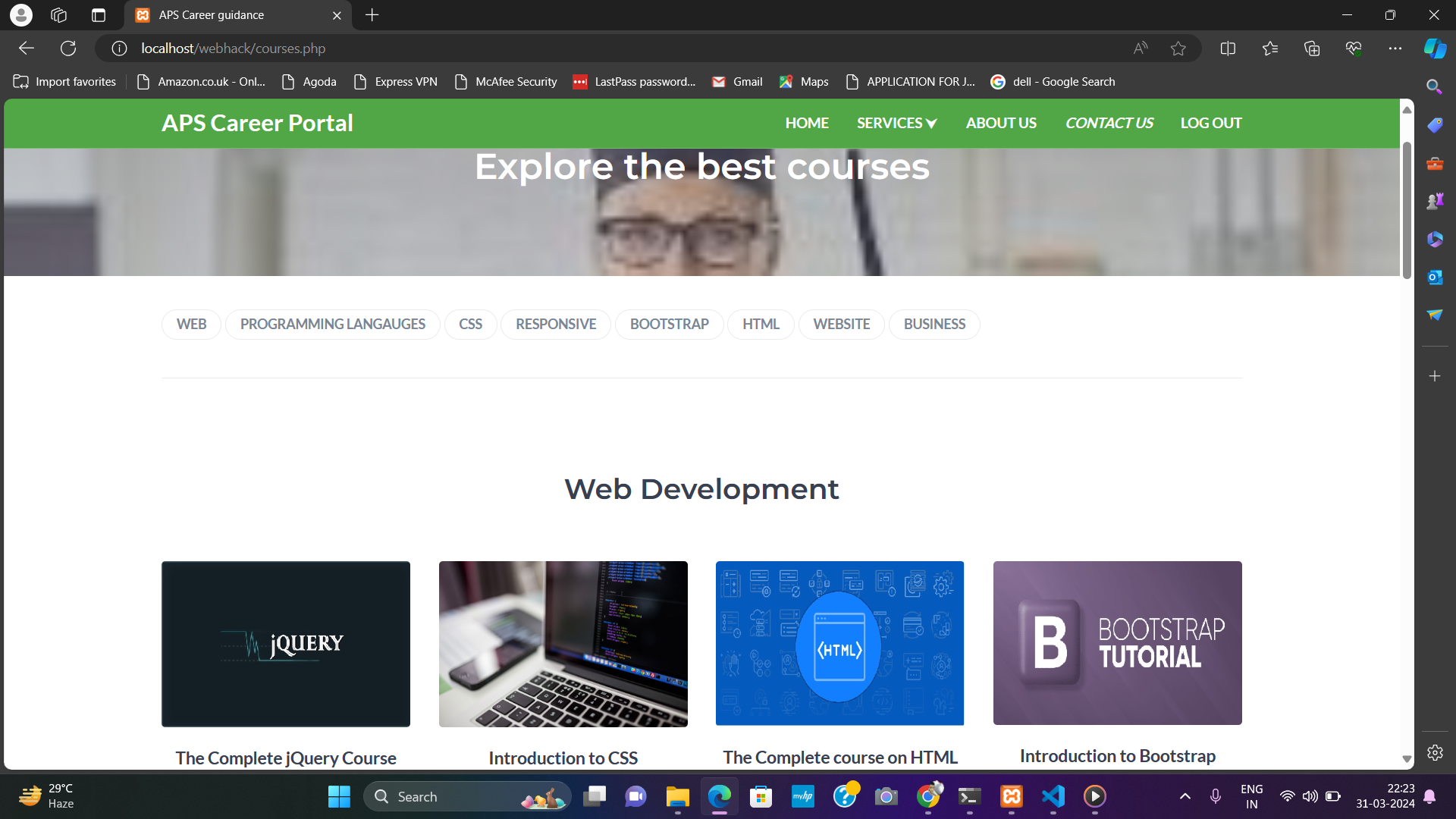The image size is (1456, 819).
Task: Go to HOME in navigation bar
Action: [x=806, y=123]
